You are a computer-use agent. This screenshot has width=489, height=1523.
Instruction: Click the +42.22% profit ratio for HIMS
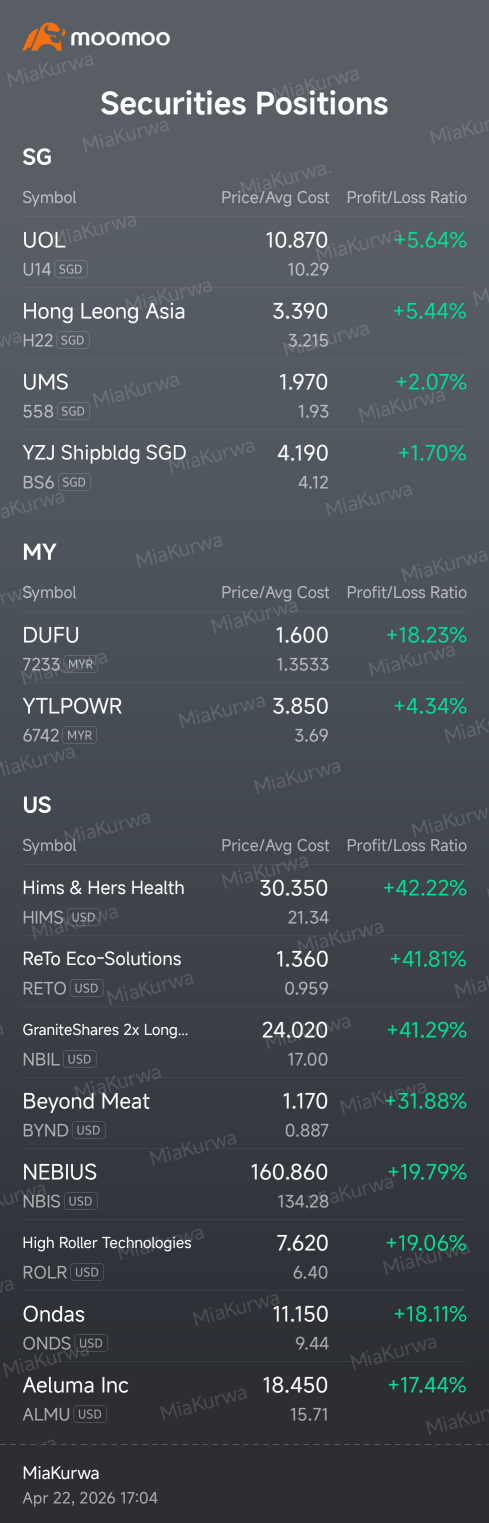tap(425, 888)
